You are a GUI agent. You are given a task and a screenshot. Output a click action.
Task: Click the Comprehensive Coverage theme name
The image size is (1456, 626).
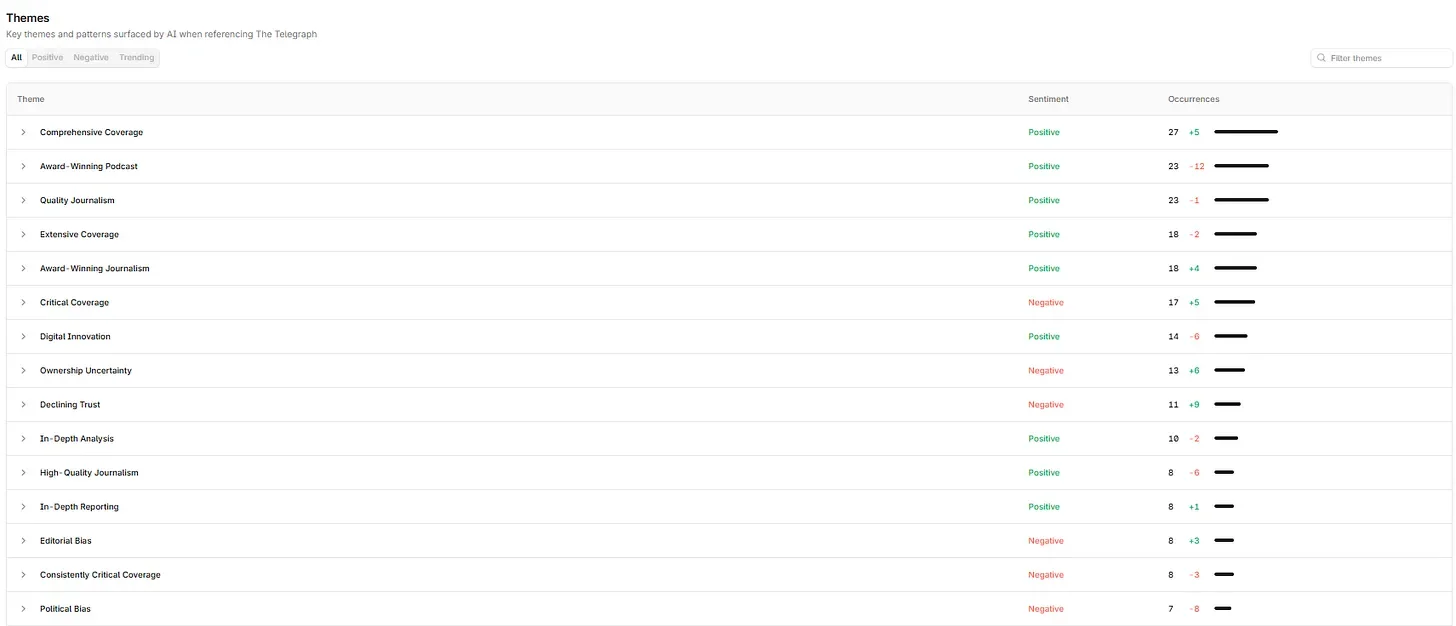click(x=91, y=132)
